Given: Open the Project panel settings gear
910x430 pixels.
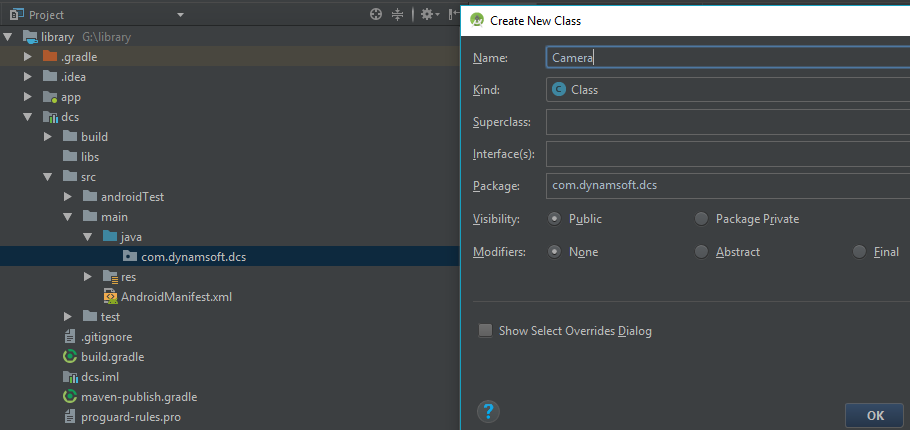Looking at the screenshot, I should point(426,14).
